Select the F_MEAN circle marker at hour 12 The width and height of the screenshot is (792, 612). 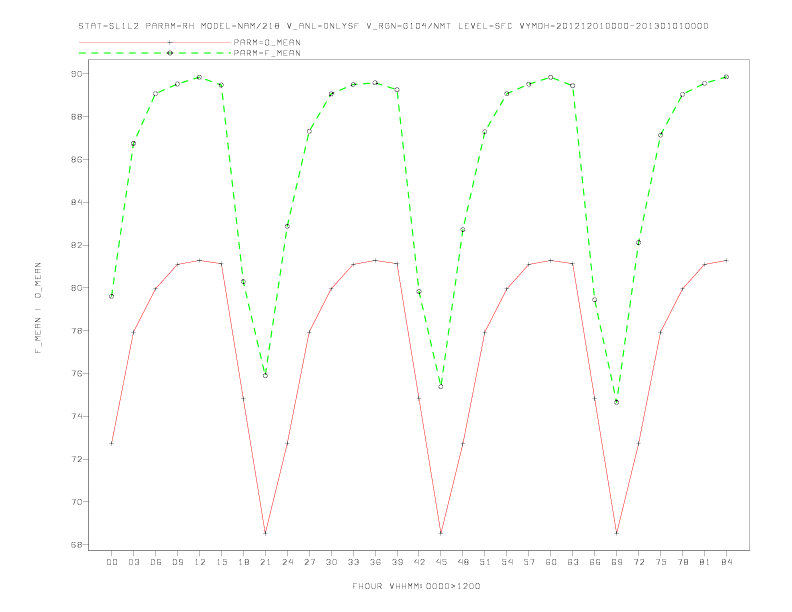click(x=200, y=77)
